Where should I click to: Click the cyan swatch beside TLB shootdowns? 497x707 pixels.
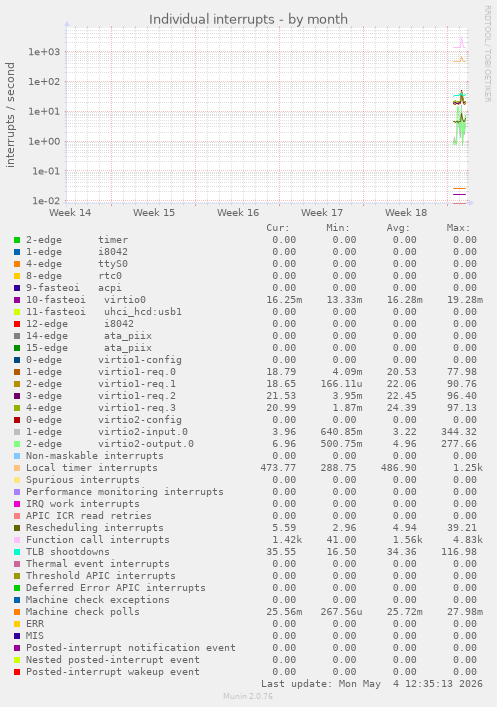17,552
